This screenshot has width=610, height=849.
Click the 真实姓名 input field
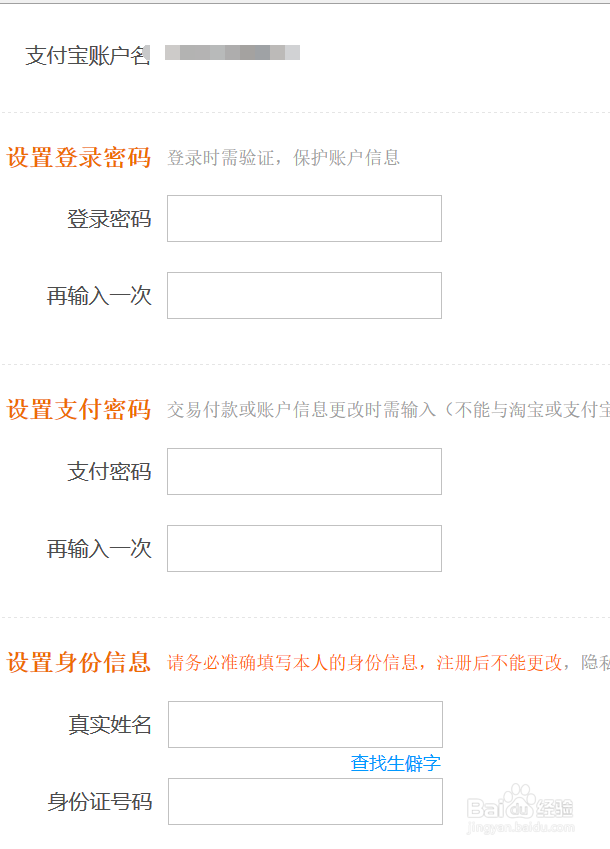click(305, 724)
